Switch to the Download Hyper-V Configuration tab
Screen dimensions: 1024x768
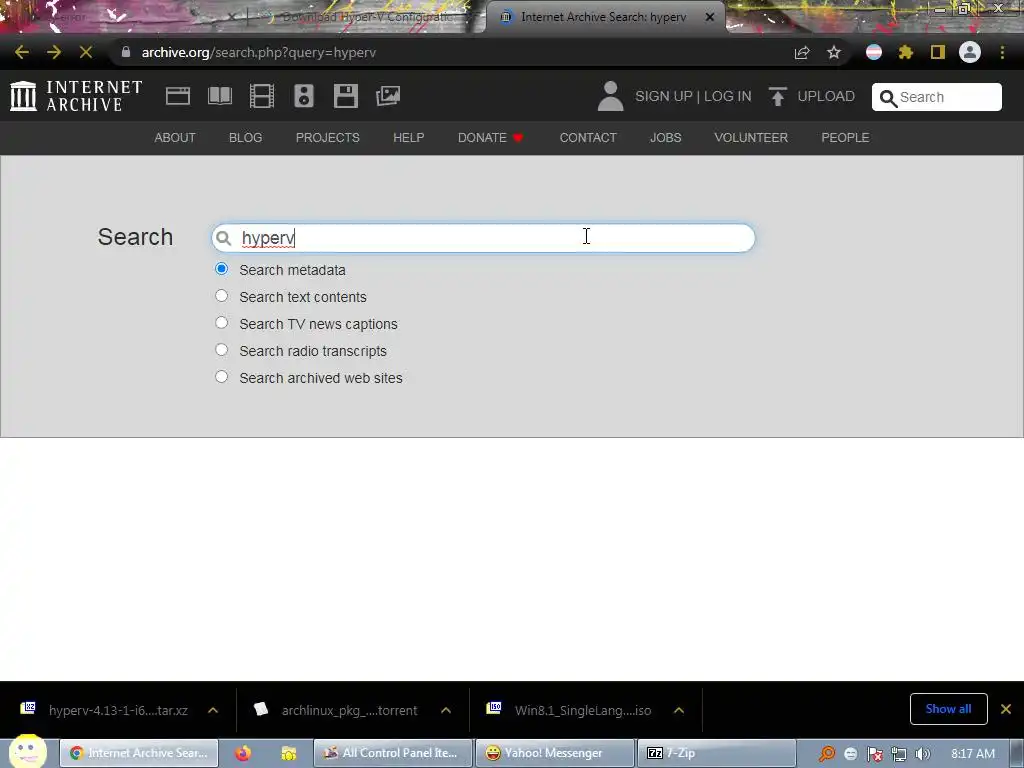point(366,17)
